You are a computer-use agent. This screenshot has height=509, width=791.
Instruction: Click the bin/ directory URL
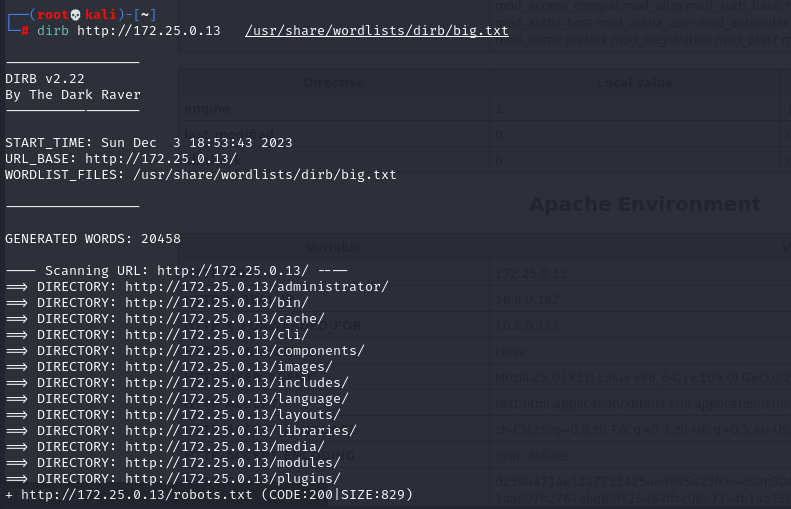click(x=217, y=303)
